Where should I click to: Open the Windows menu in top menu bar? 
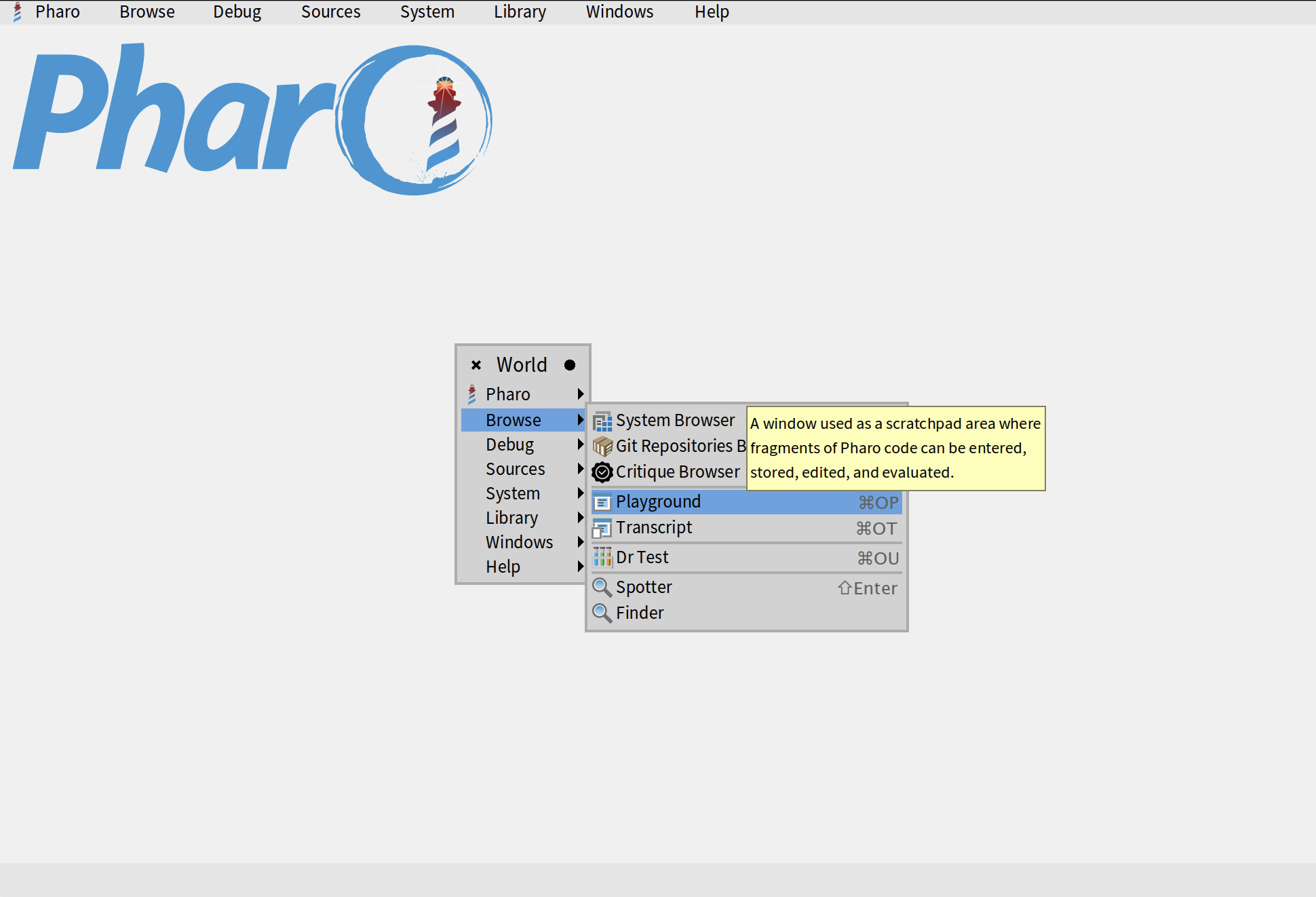pos(619,12)
